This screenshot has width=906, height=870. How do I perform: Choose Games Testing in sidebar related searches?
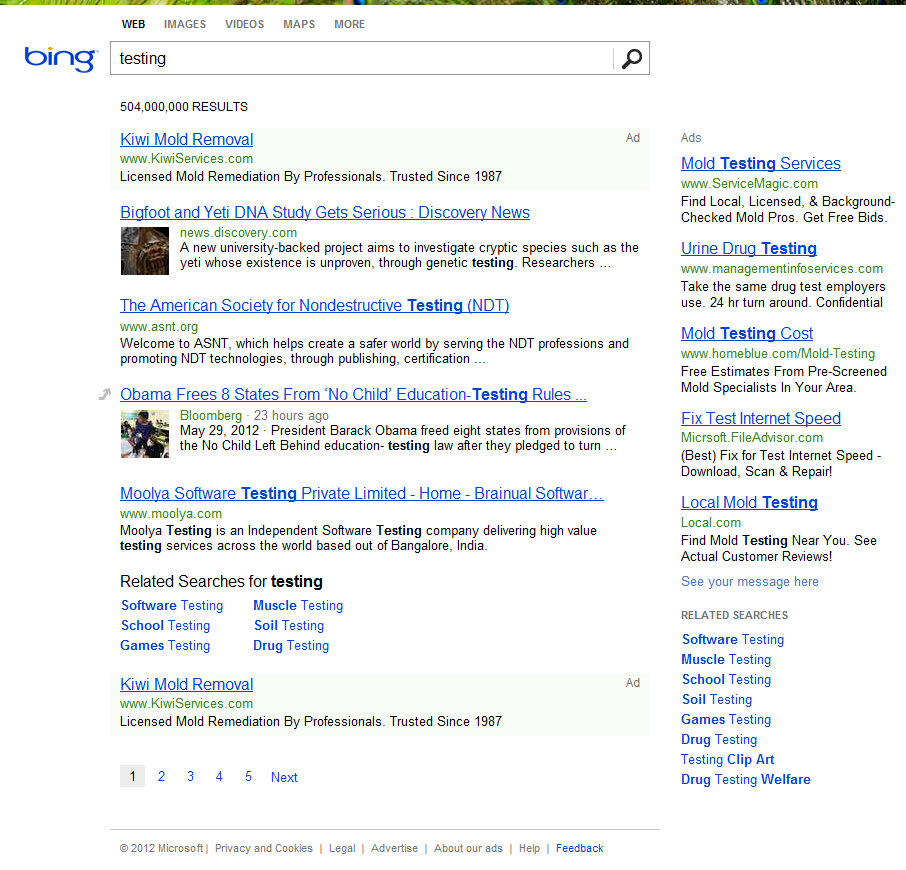(x=726, y=720)
